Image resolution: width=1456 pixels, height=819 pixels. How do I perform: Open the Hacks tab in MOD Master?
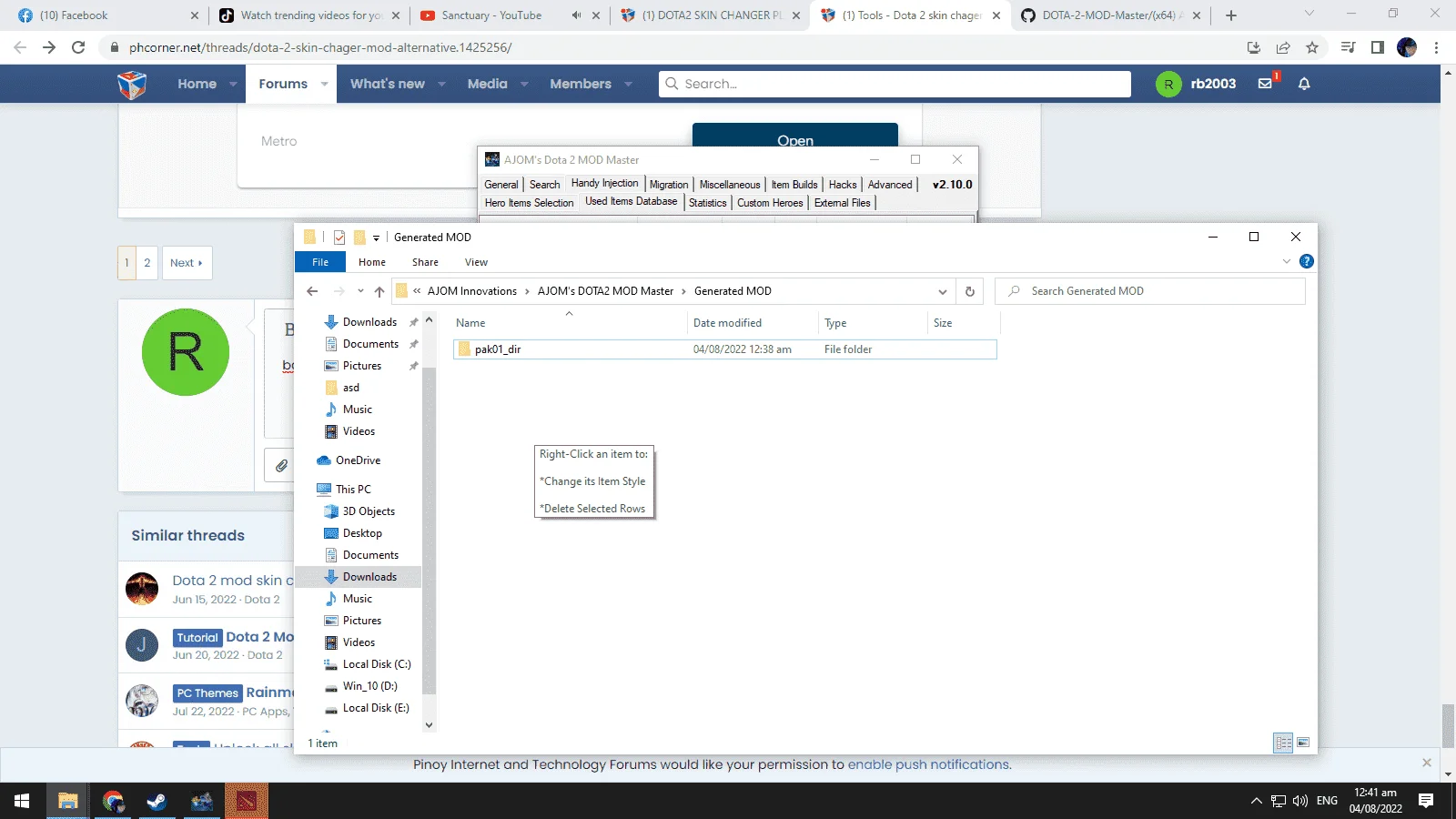[x=843, y=185]
